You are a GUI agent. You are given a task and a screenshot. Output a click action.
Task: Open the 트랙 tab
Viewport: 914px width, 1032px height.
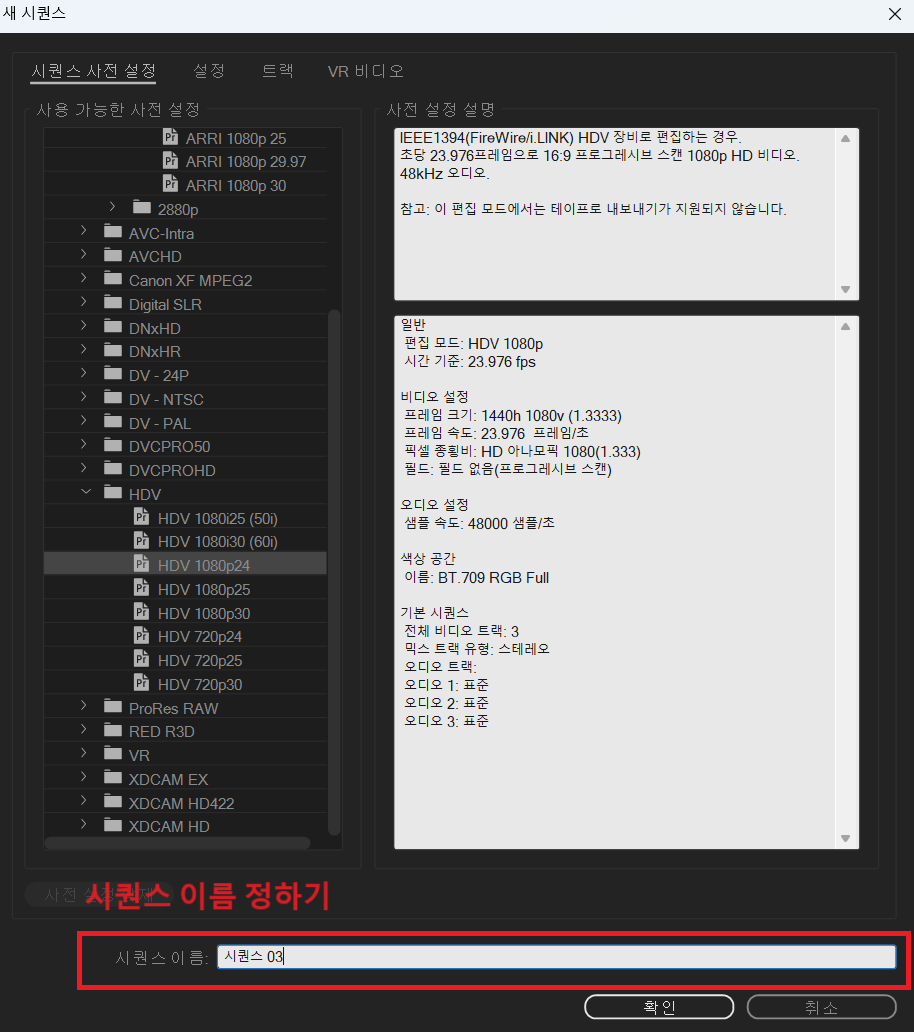pyautogui.click(x=278, y=71)
